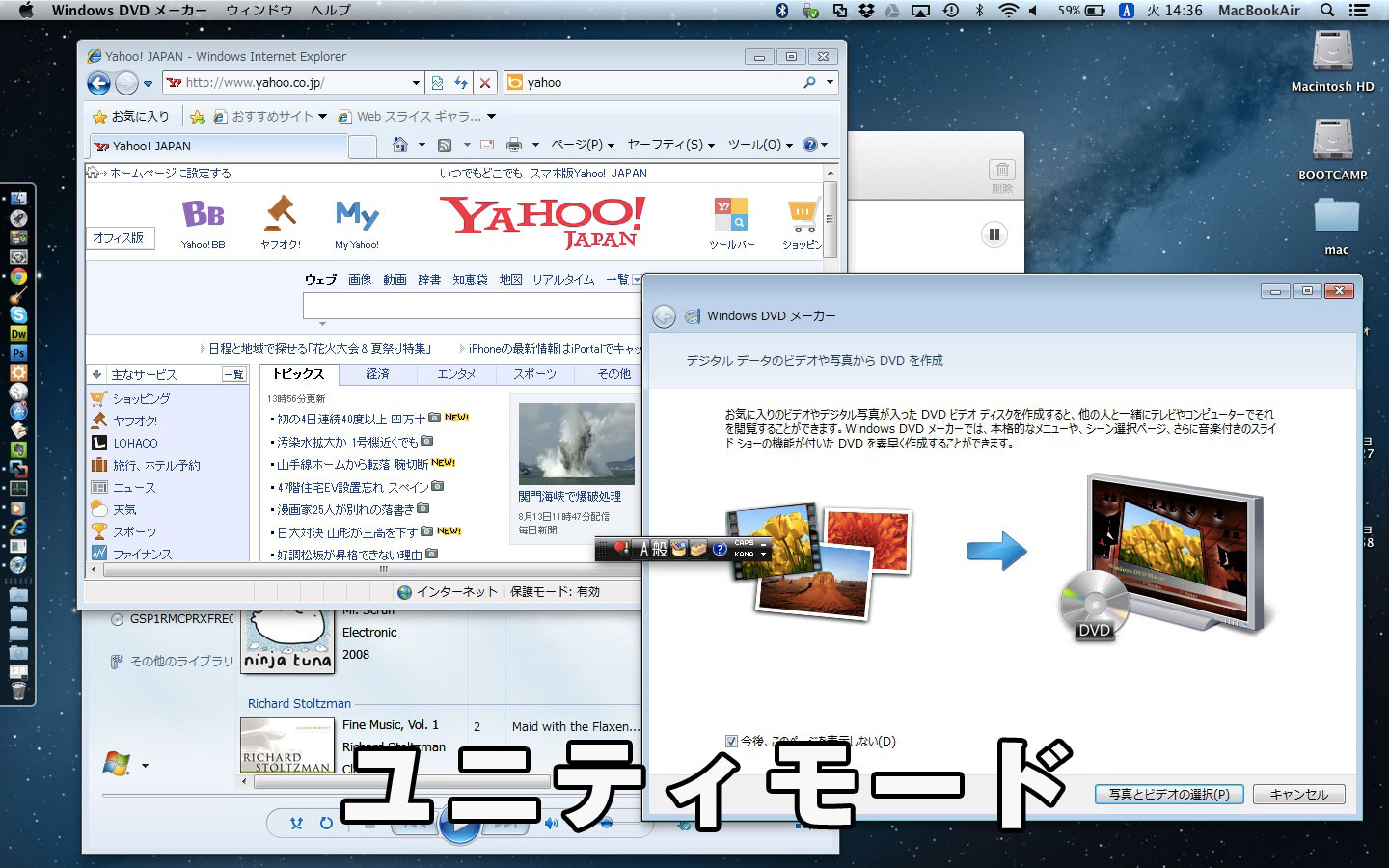Screen dimensions: 1389x868
Task: Click the RSS feeds icon in IE
Action: (445, 145)
